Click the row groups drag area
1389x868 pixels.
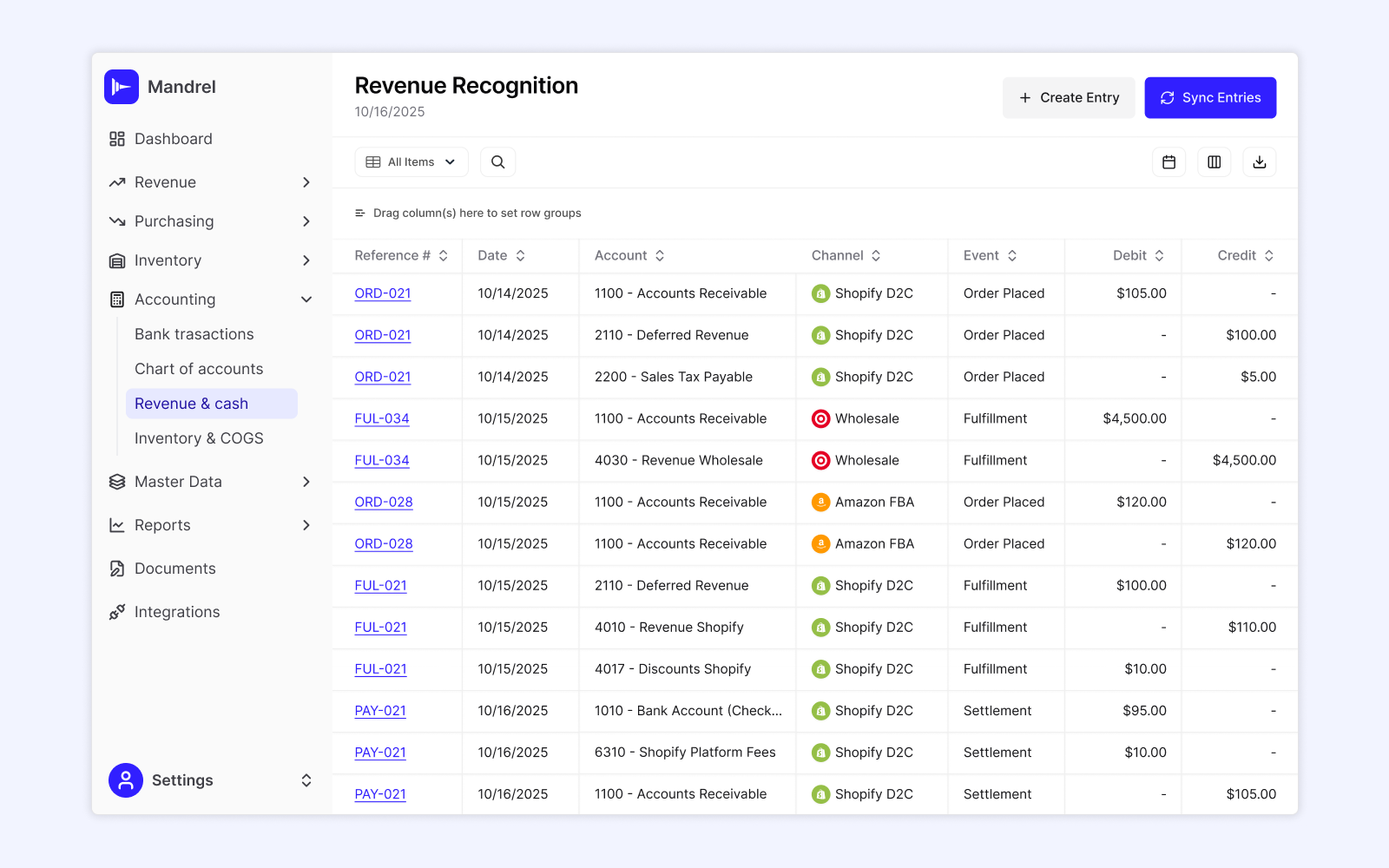click(x=477, y=213)
